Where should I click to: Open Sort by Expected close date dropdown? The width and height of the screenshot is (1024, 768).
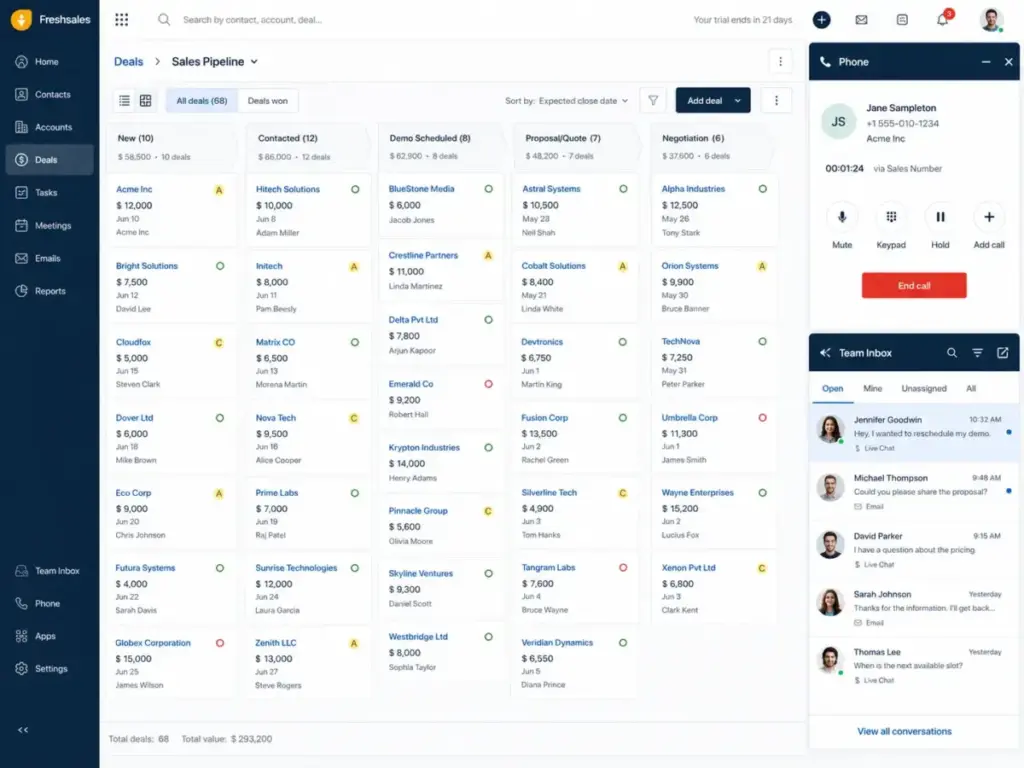click(566, 101)
